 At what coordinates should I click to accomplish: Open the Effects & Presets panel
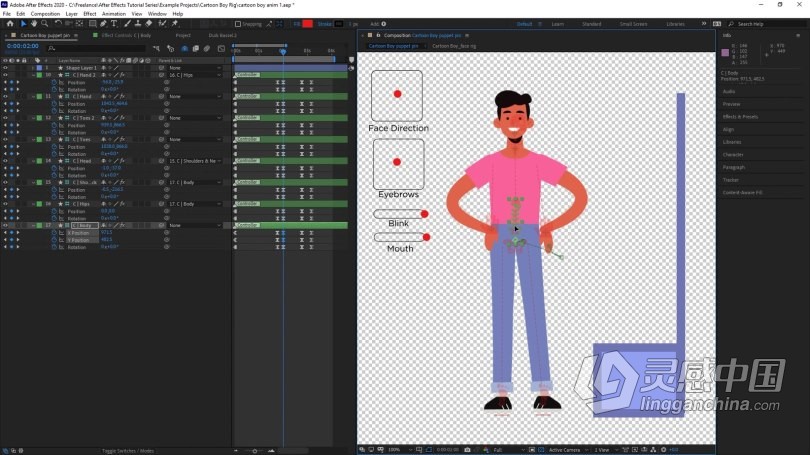(740, 117)
